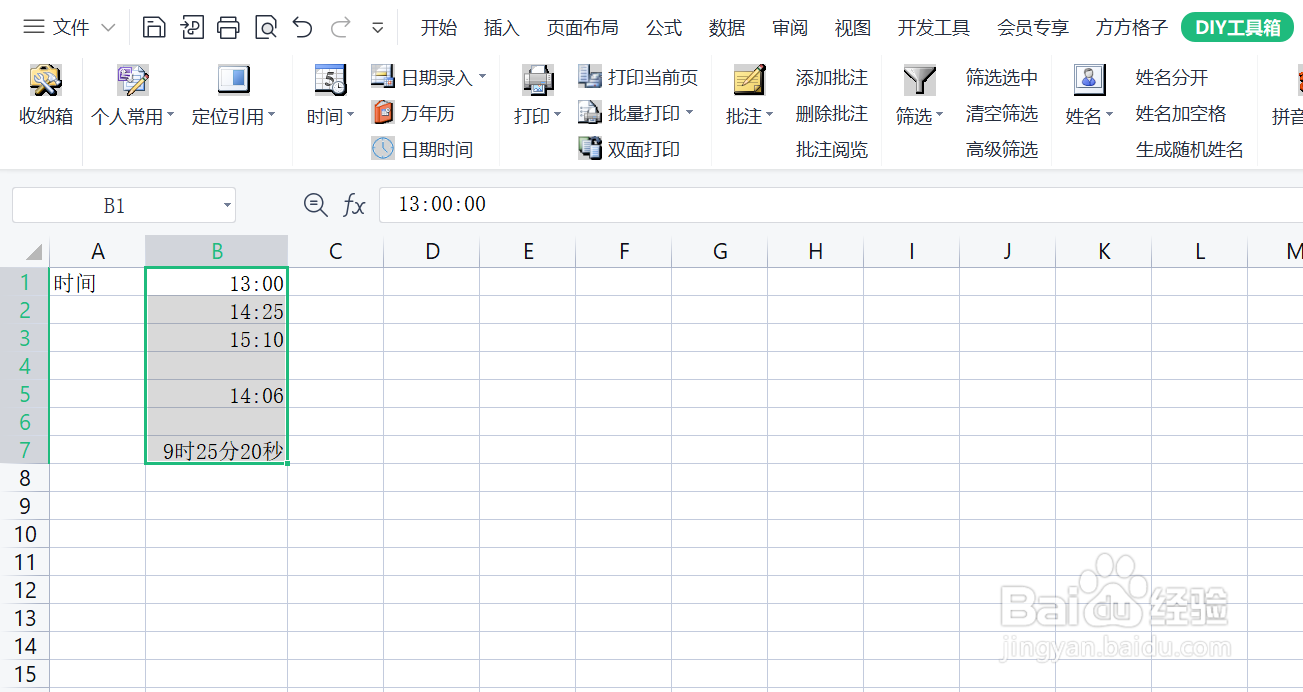The width and height of the screenshot is (1303, 692).
Task: Click 批注阅览 button
Action: pos(832,149)
